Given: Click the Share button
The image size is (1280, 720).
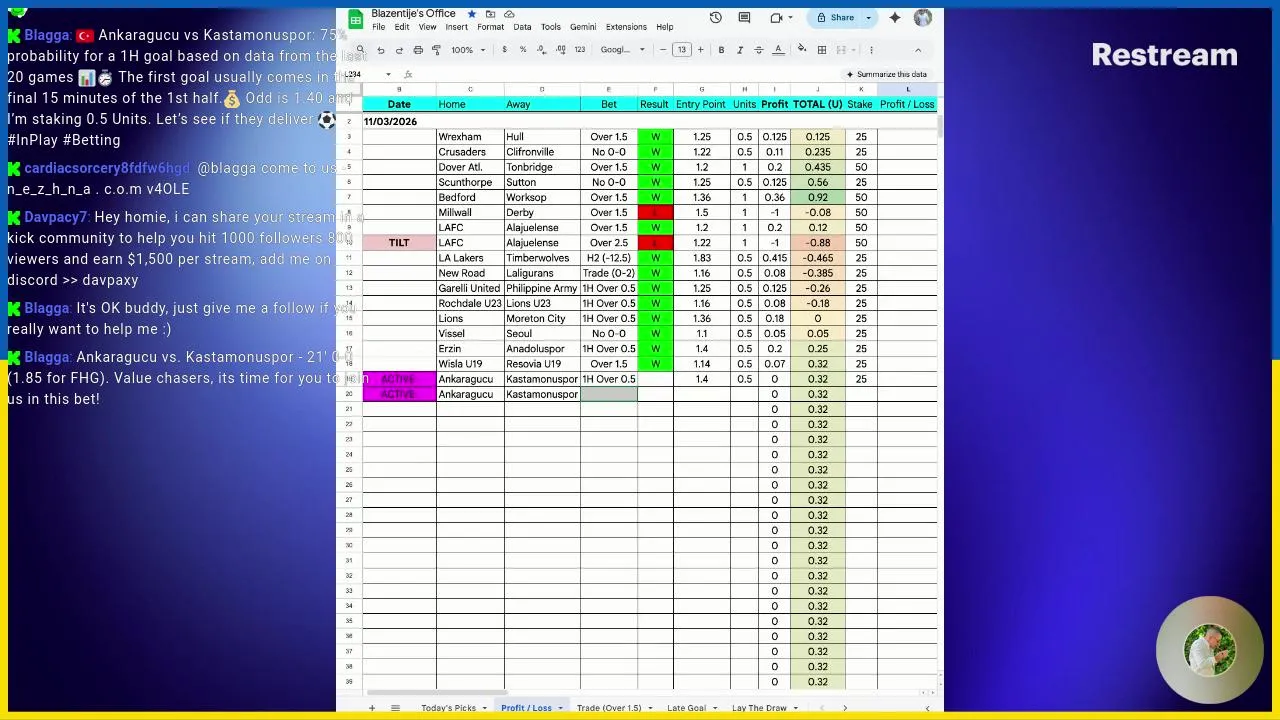Looking at the screenshot, I should pyautogui.click(x=836, y=17).
